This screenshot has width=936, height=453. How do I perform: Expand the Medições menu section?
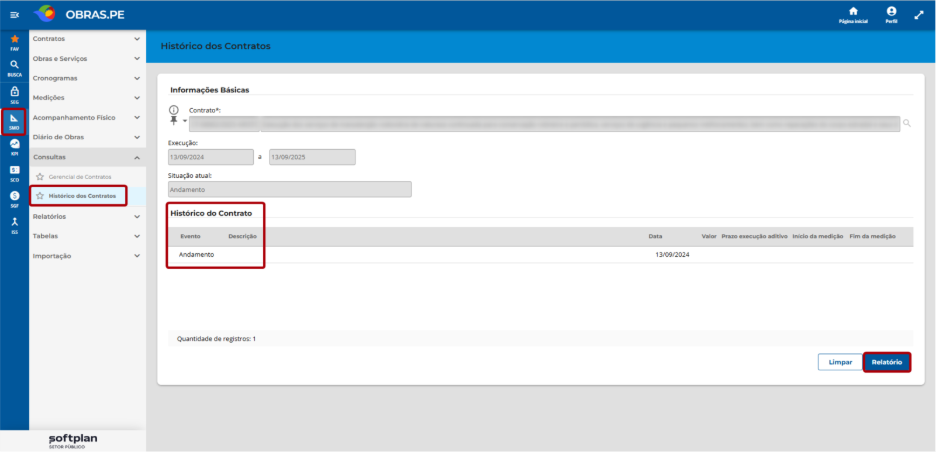click(87, 97)
